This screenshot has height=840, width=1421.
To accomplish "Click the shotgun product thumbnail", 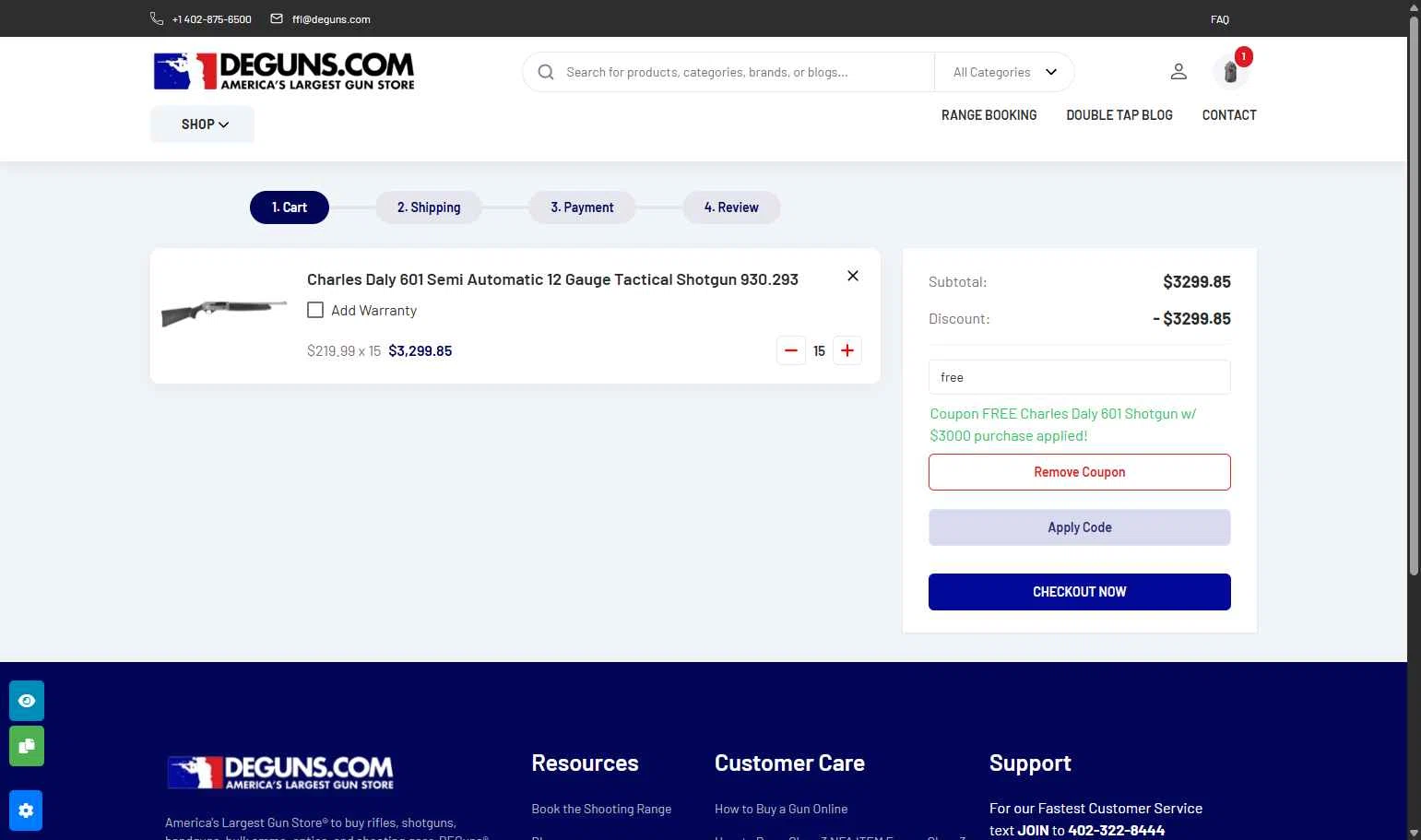I will 224,313.
